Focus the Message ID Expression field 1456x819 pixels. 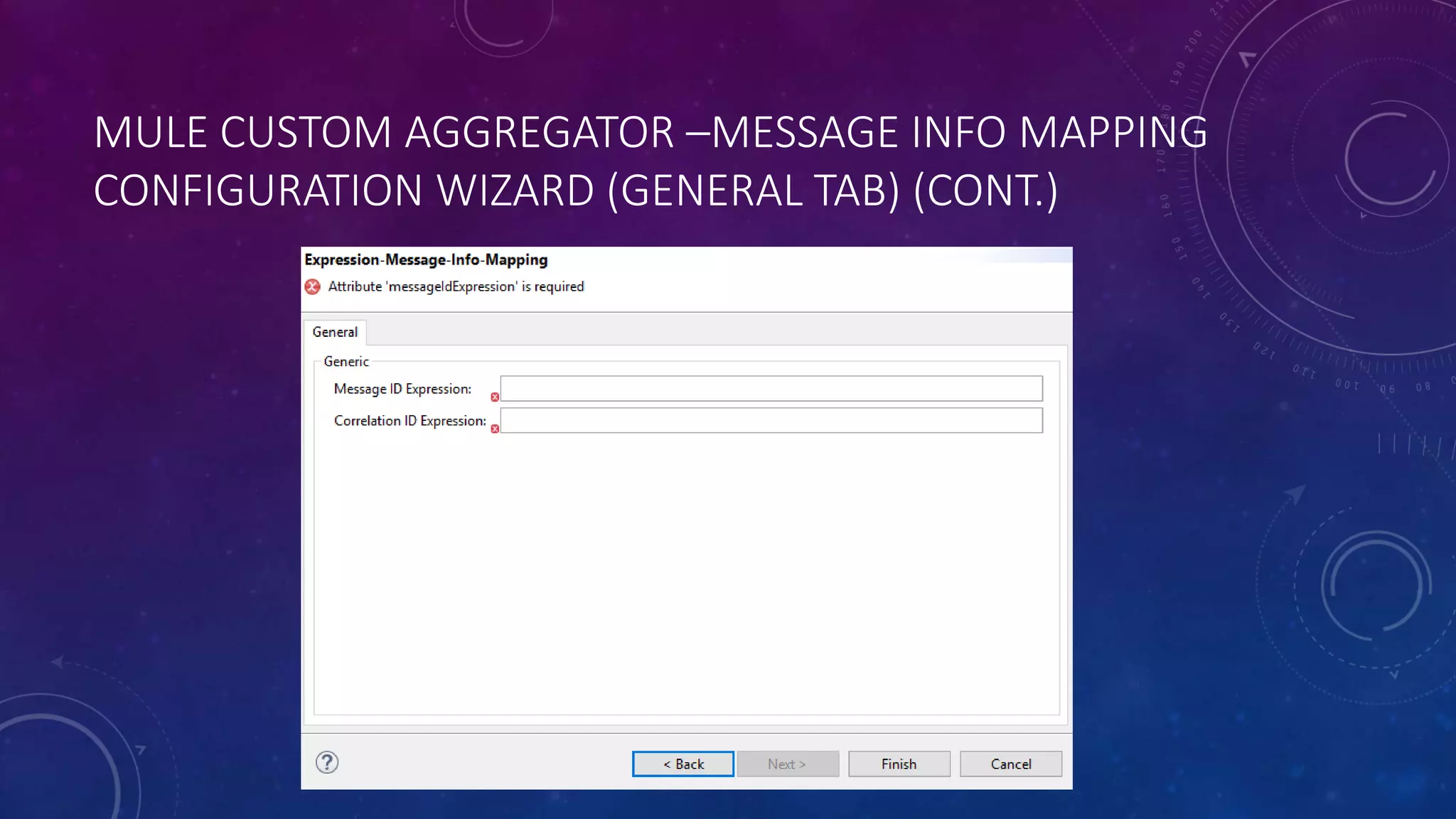click(771, 389)
